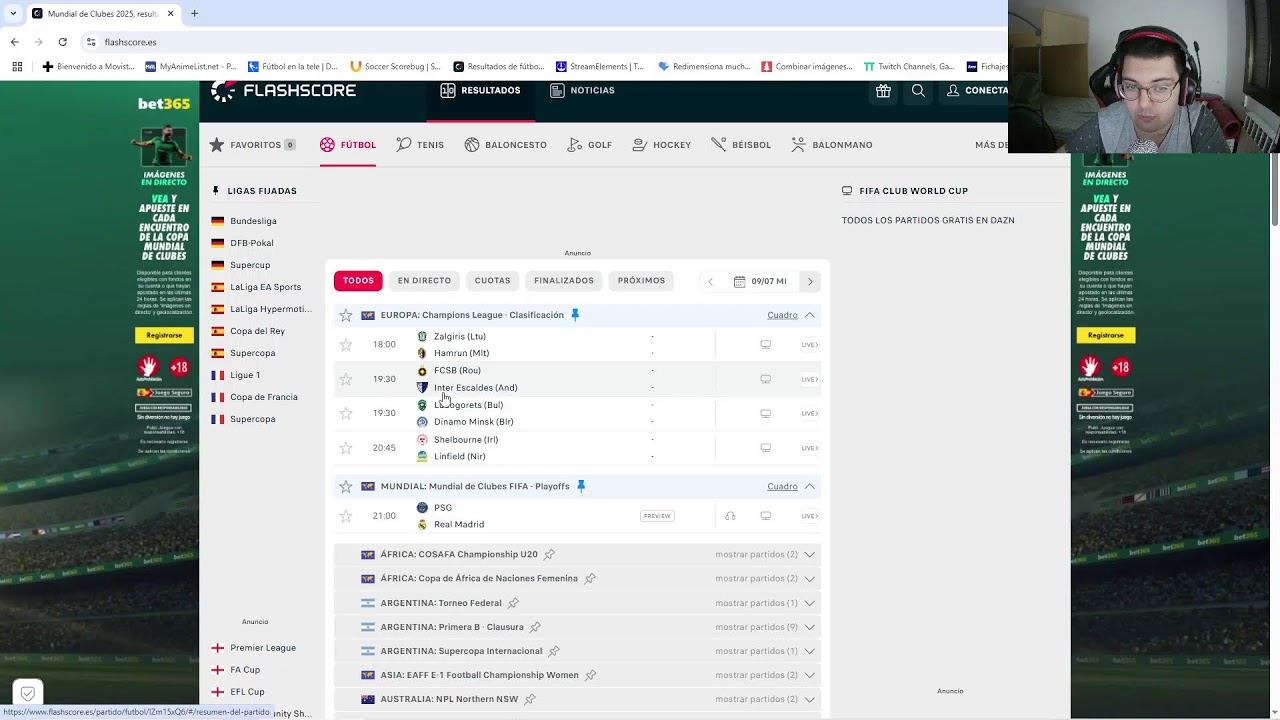
Task: Expand EAFF E-1 Football Championship Women
Action: [x=766, y=675]
